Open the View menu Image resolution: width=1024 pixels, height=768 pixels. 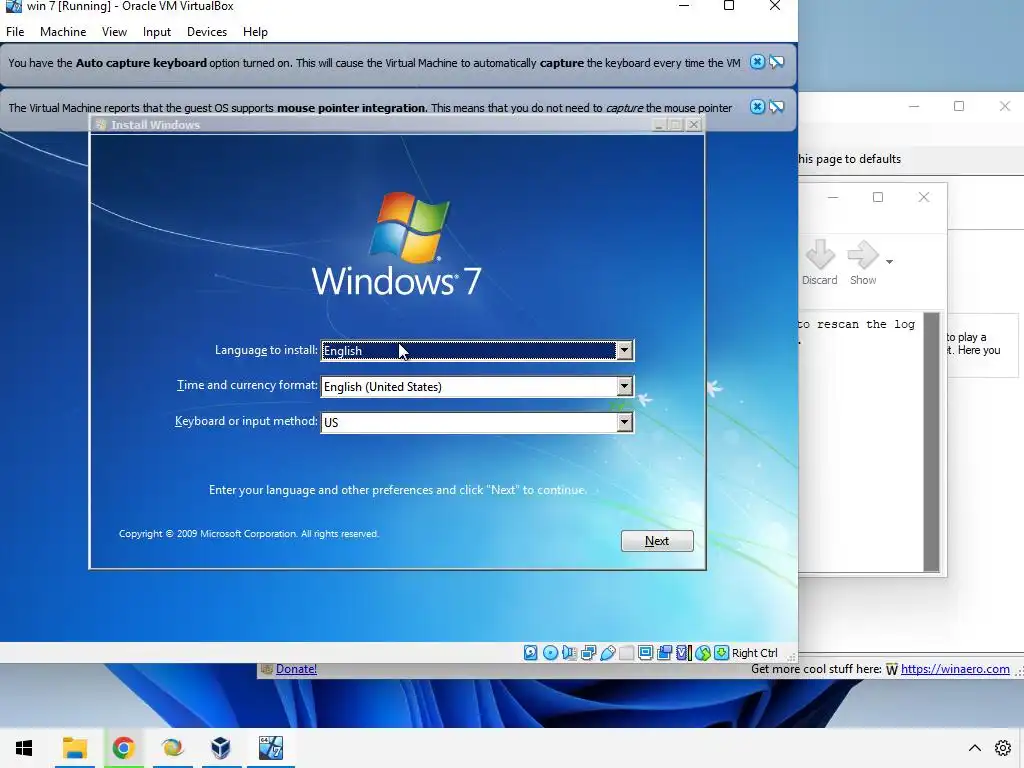coord(114,32)
